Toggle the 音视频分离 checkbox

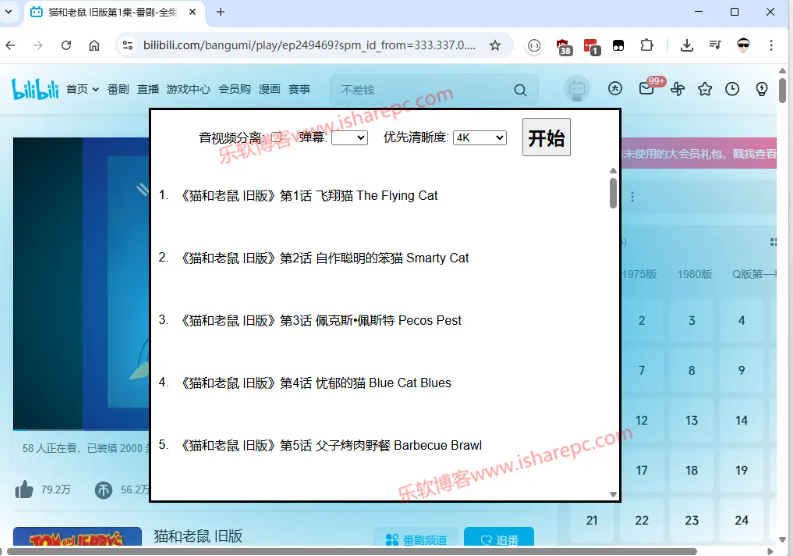(x=276, y=137)
